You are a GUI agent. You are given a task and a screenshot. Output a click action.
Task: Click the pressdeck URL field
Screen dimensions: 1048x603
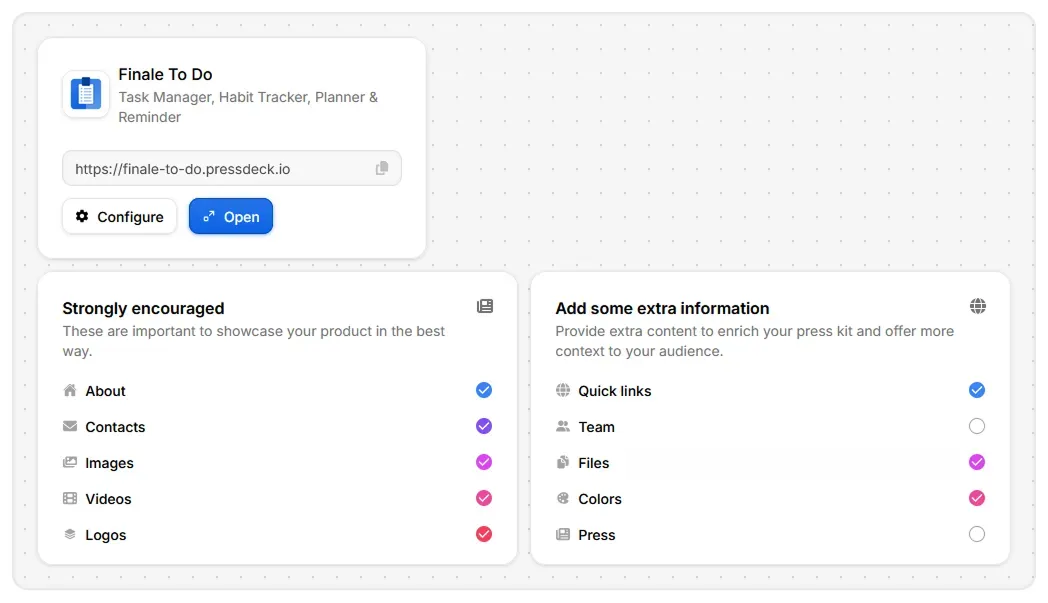coord(232,168)
